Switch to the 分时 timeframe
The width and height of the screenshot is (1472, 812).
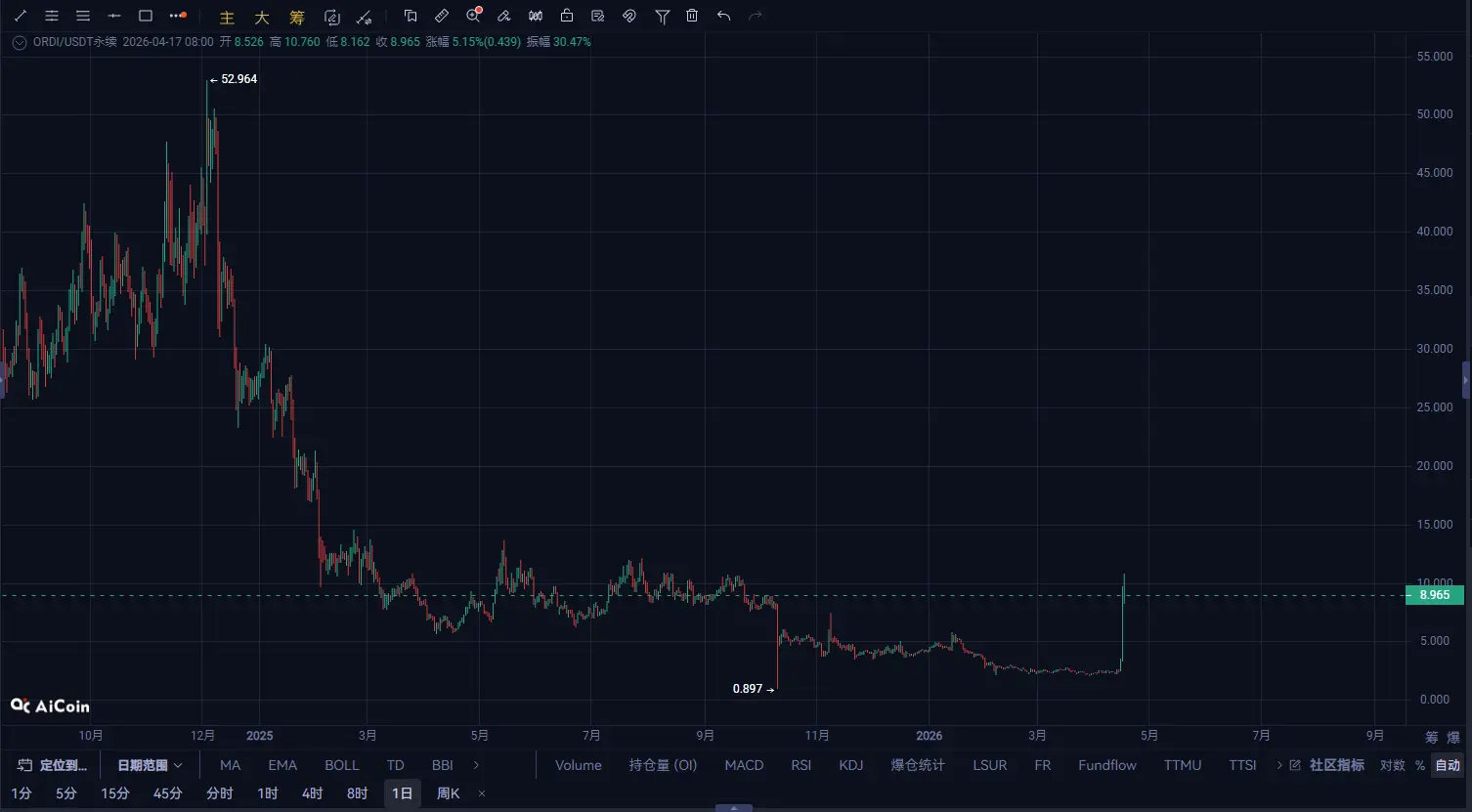pos(220,793)
